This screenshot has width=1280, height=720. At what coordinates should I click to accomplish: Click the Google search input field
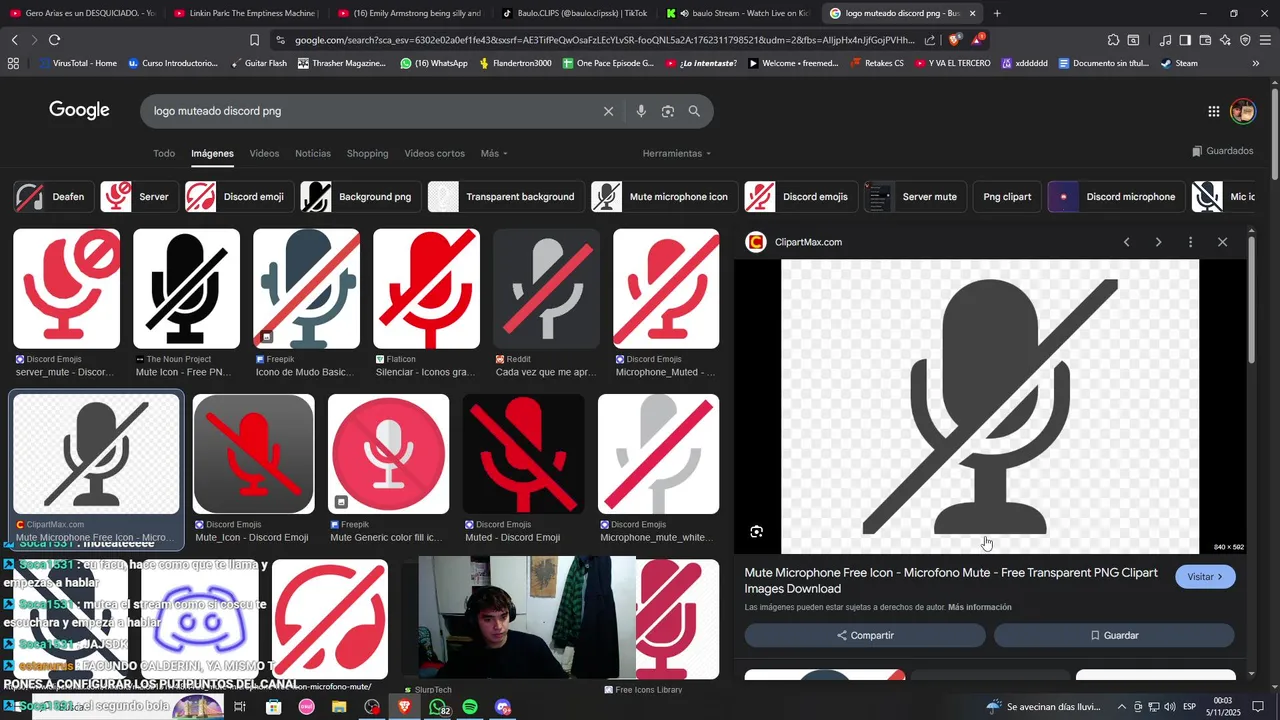click(370, 111)
